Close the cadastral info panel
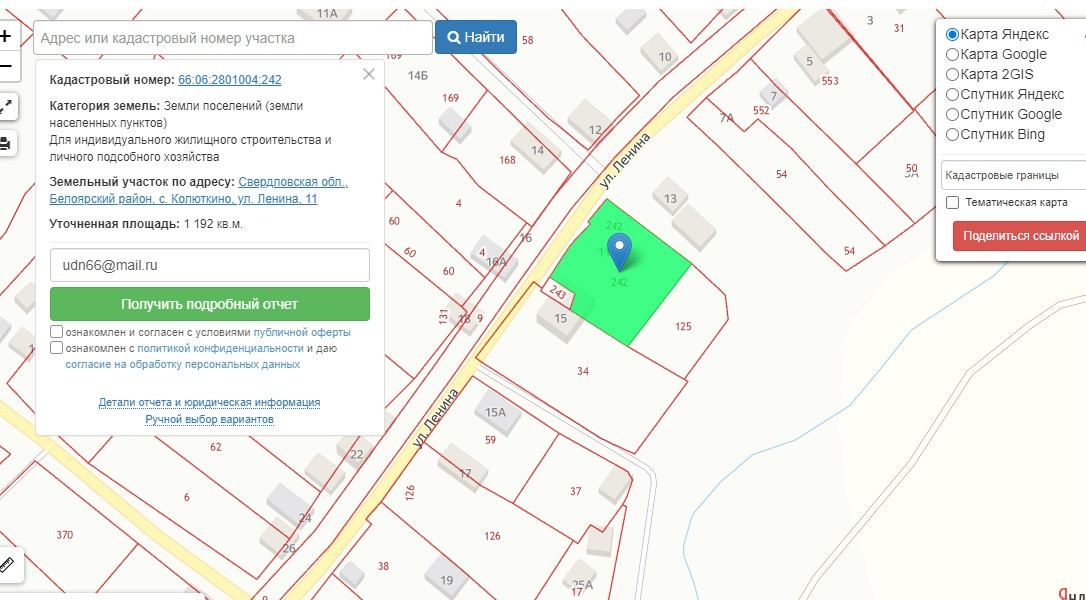Image resolution: width=1086 pixels, height=600 pixels. 368,74
